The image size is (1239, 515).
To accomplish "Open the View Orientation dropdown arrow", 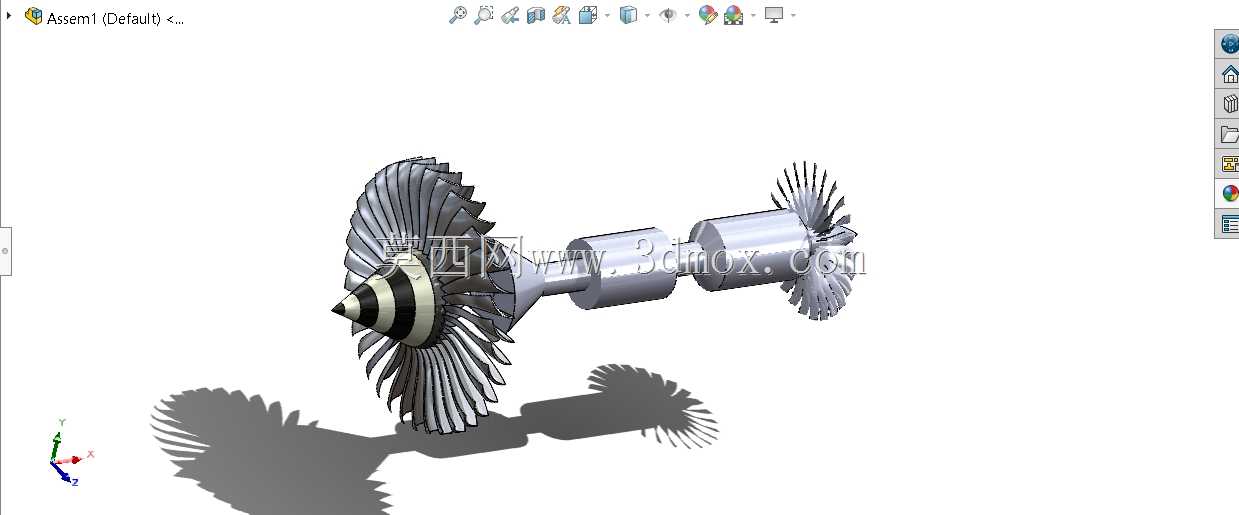I will pyautogui.click(x=607, y=15).
